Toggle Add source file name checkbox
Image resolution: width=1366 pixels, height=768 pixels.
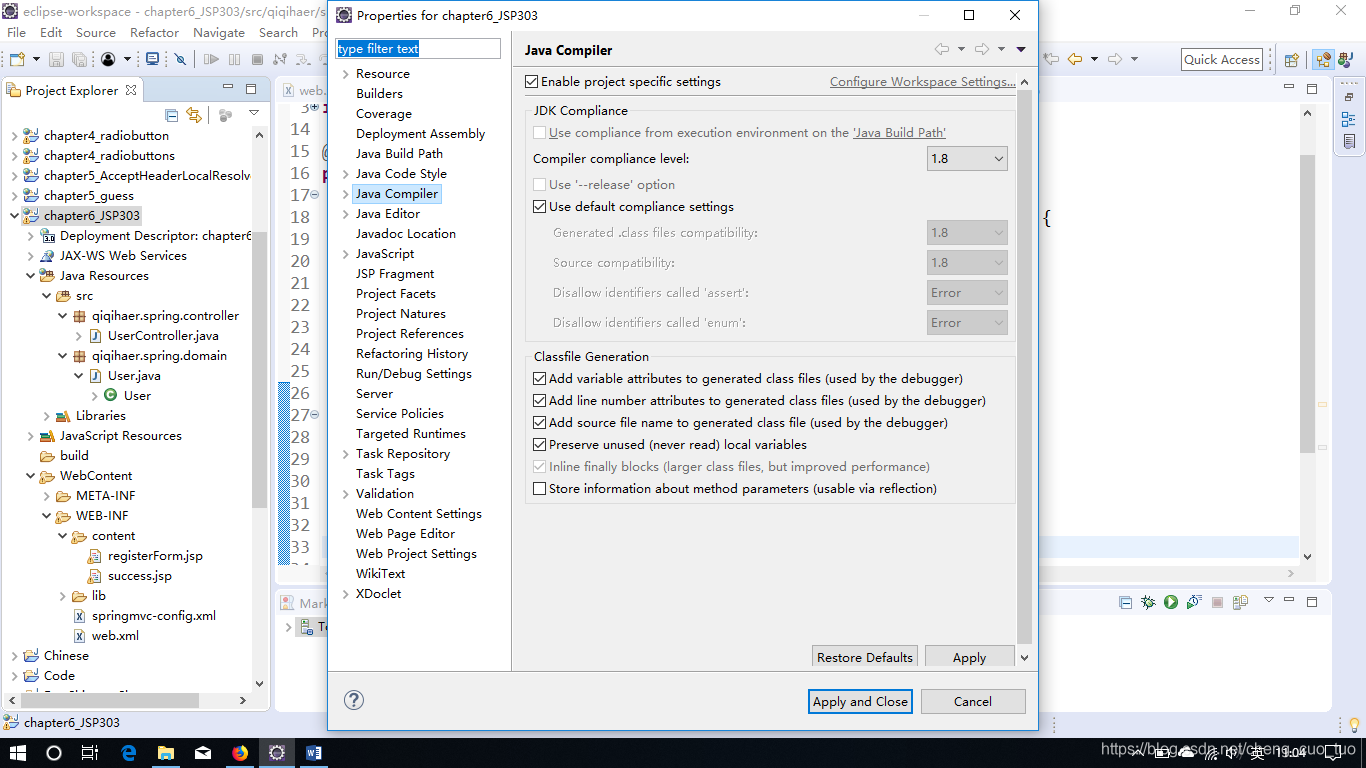pyautogui.click(x=540, y=423)
